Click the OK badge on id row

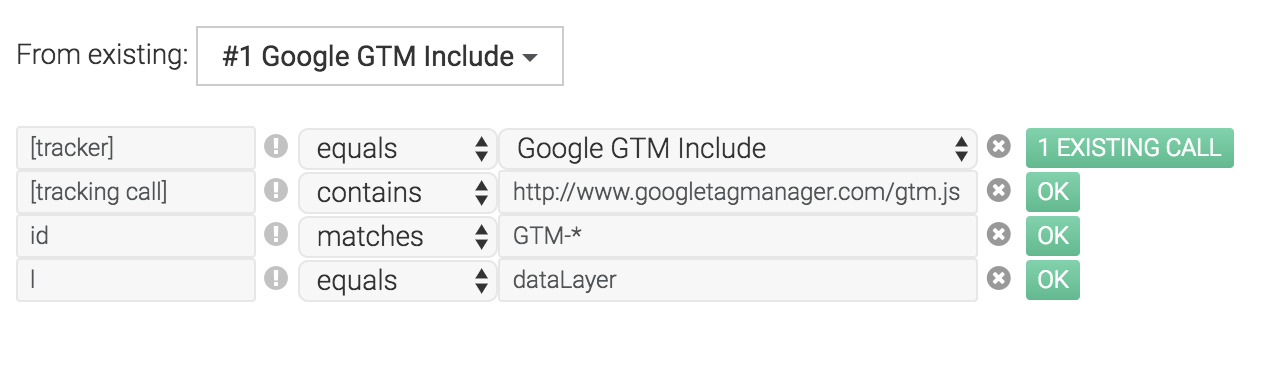point(1053,236)
